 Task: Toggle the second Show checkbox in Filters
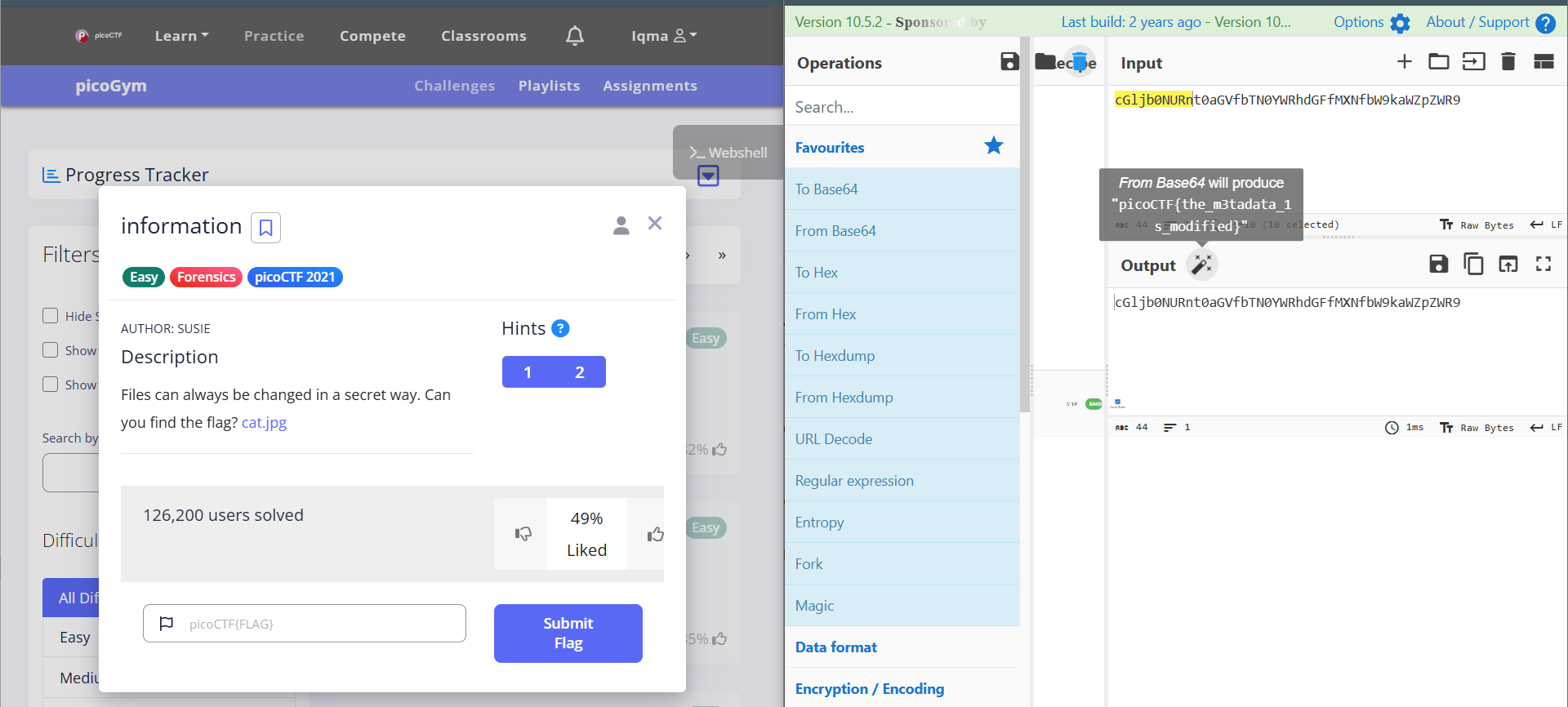(x=51, y=350)
